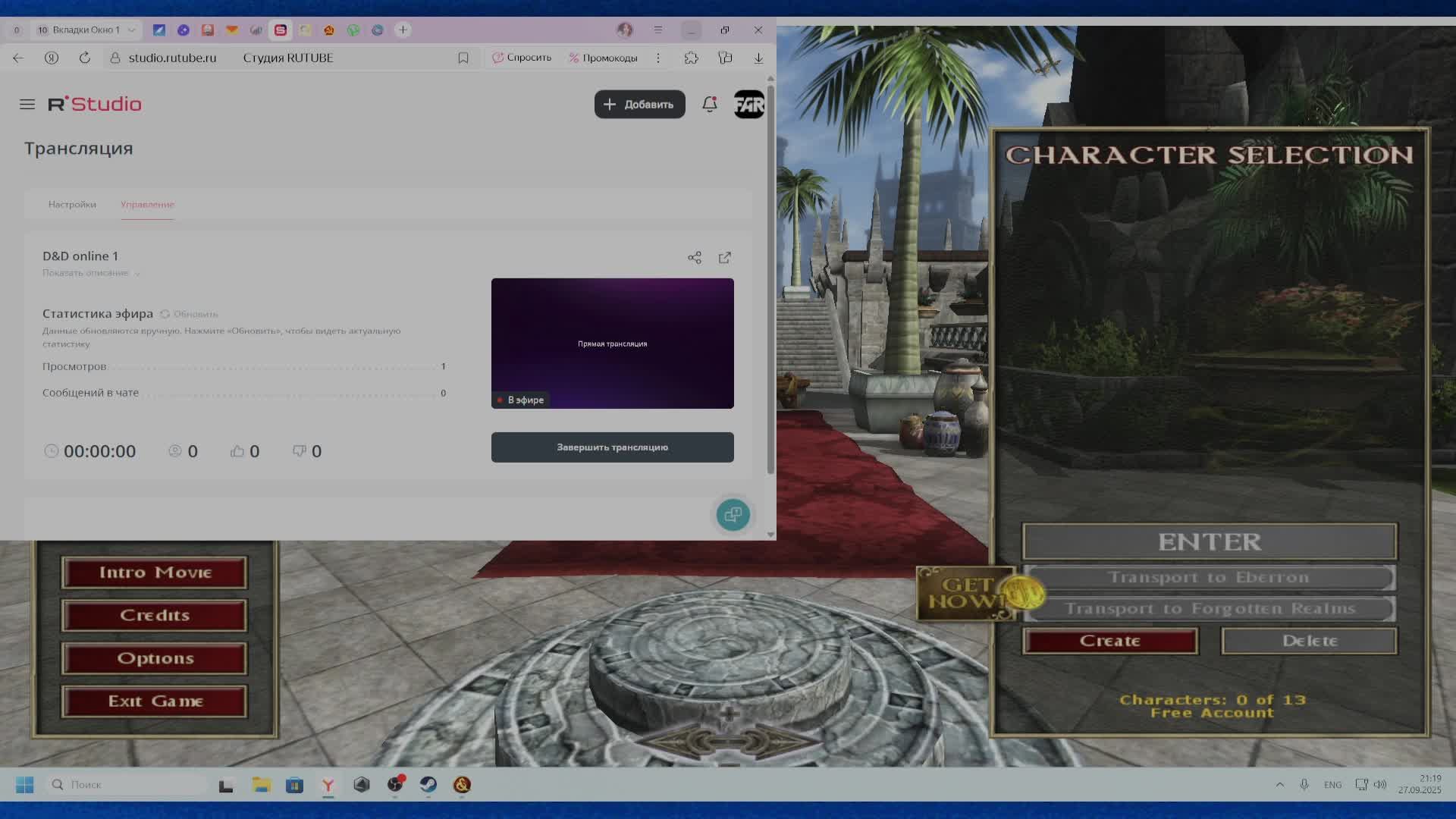1456x819 pixels.
Task: Open the floating chat support button
Action: pyautogui.click(x=733, y=515)
